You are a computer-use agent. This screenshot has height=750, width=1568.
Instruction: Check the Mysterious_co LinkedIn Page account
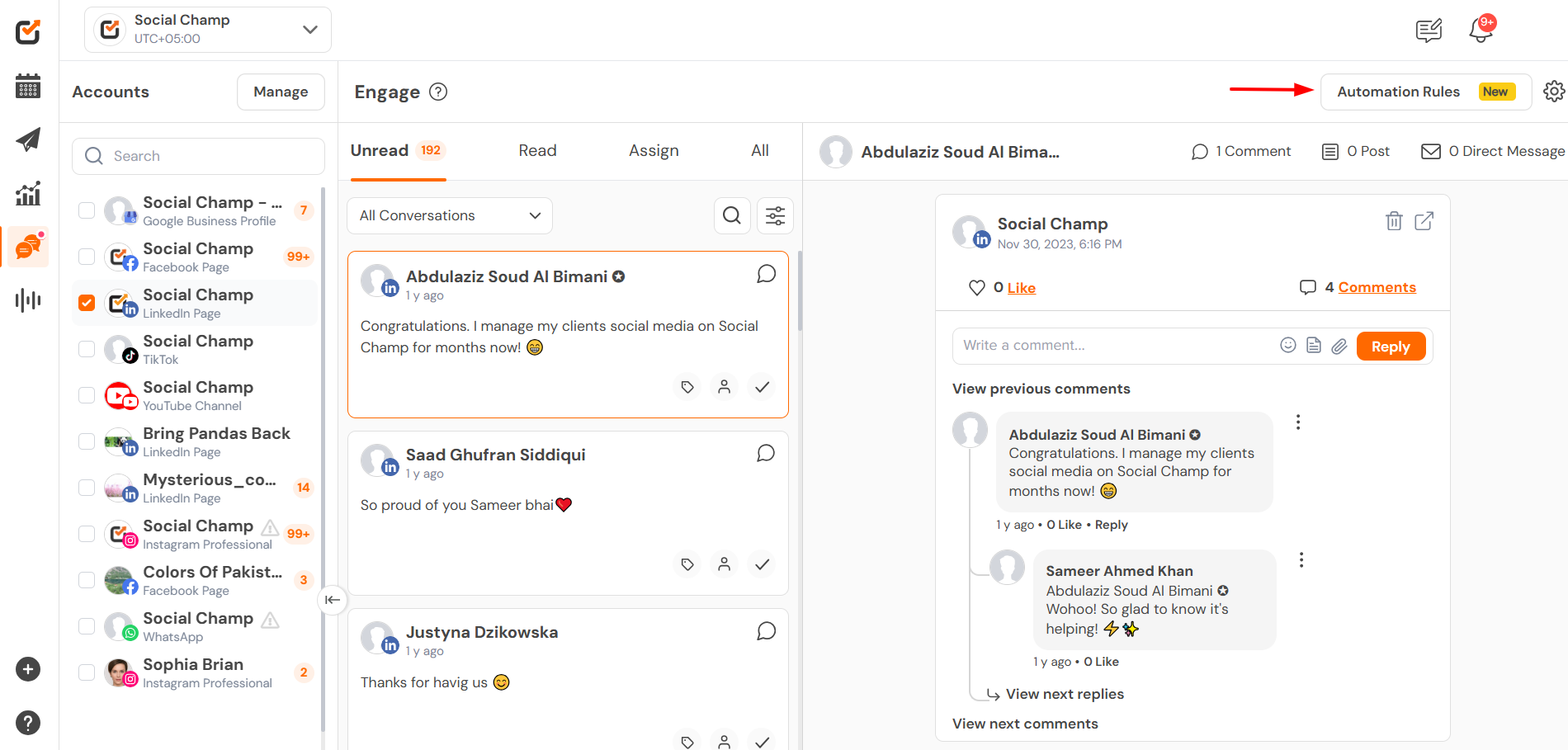tap(87, 488)
